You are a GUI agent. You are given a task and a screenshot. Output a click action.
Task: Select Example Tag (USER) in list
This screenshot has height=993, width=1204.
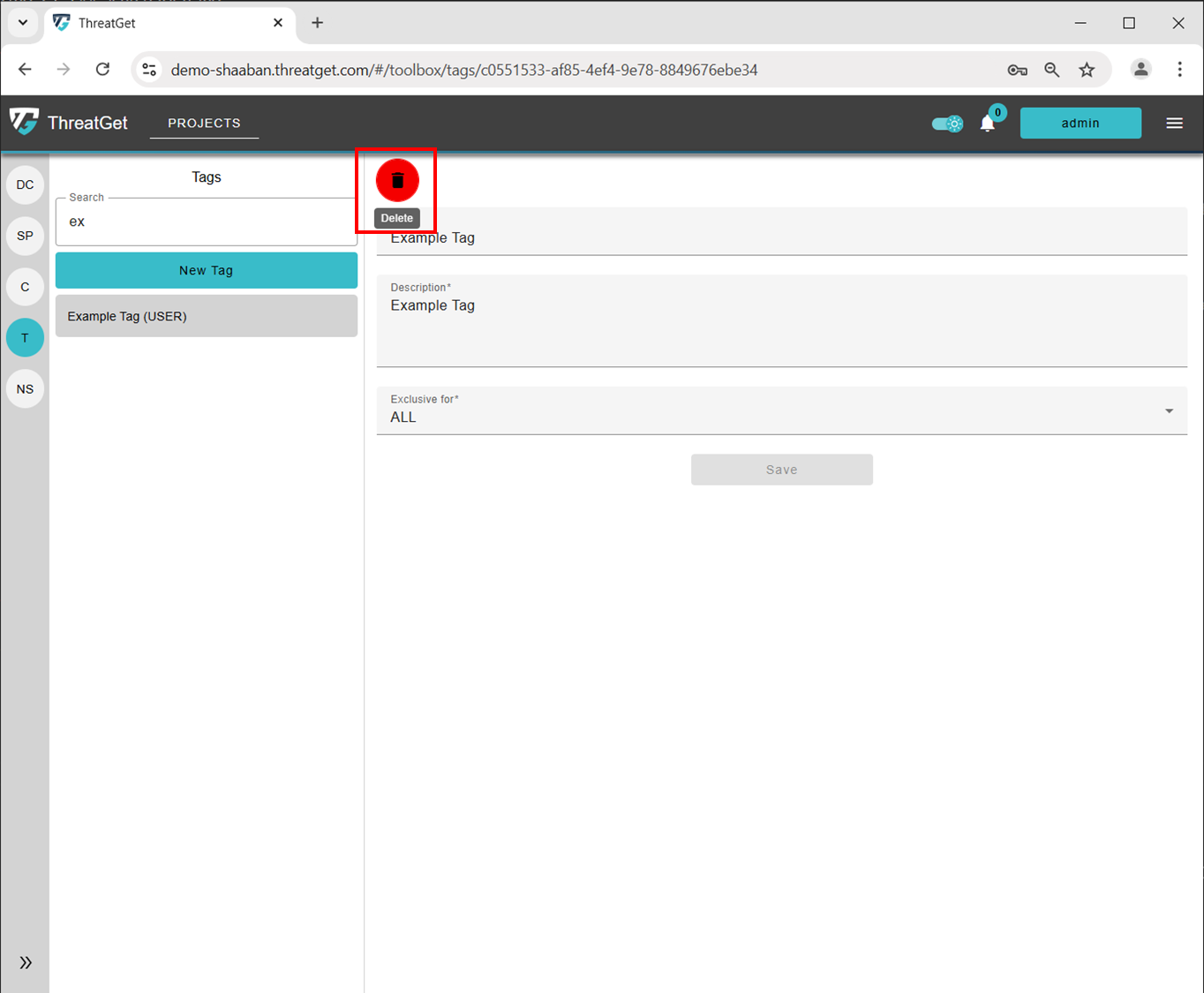[x=207, y=316]
